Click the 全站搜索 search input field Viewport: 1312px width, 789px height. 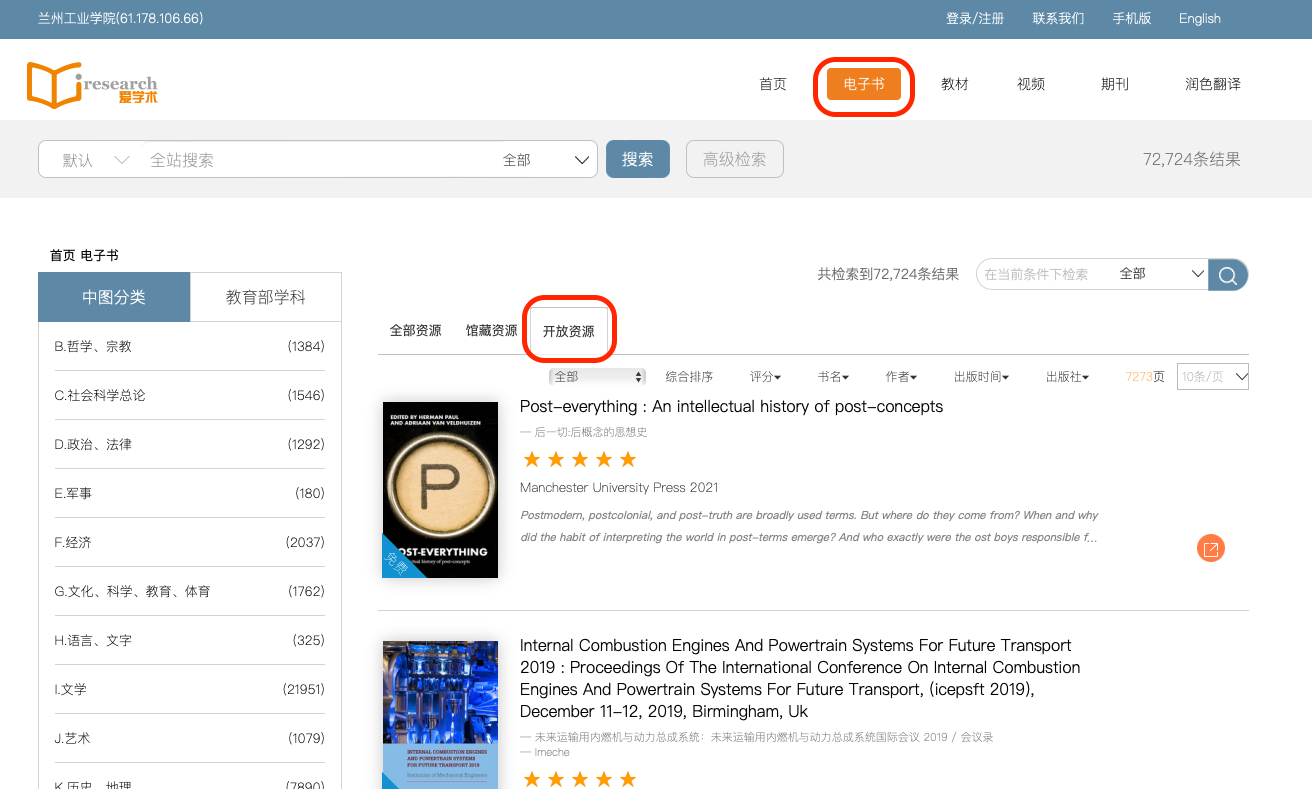tap(320, 160)
